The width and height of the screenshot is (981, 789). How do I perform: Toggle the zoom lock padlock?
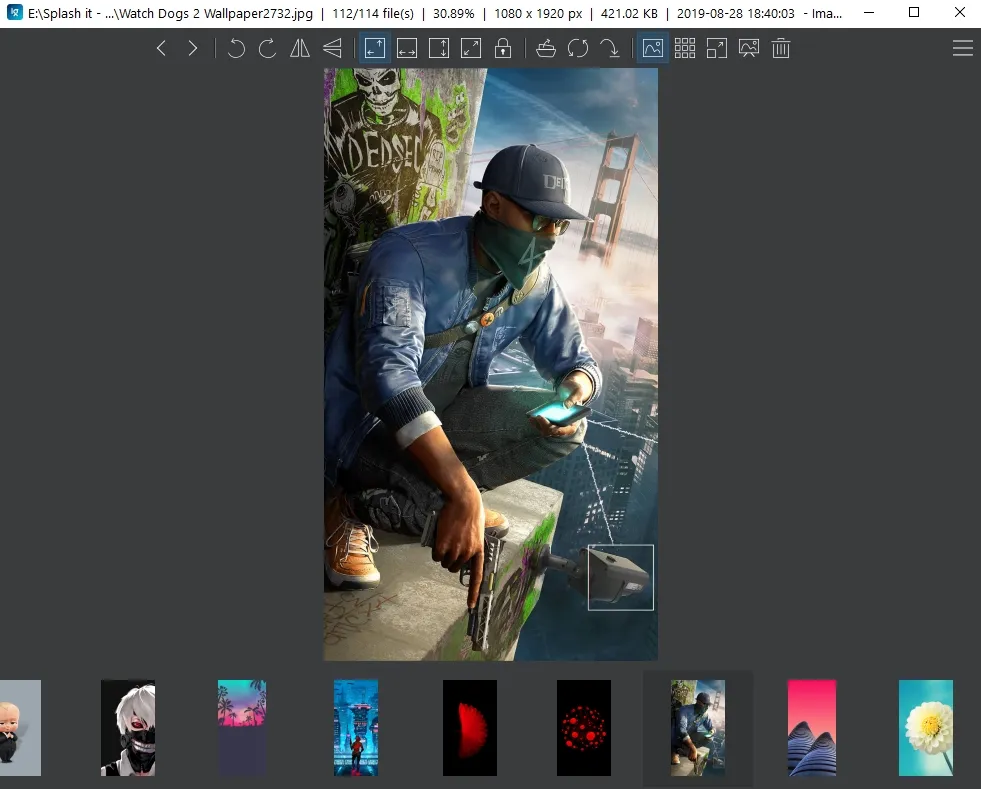click(503, 48)
